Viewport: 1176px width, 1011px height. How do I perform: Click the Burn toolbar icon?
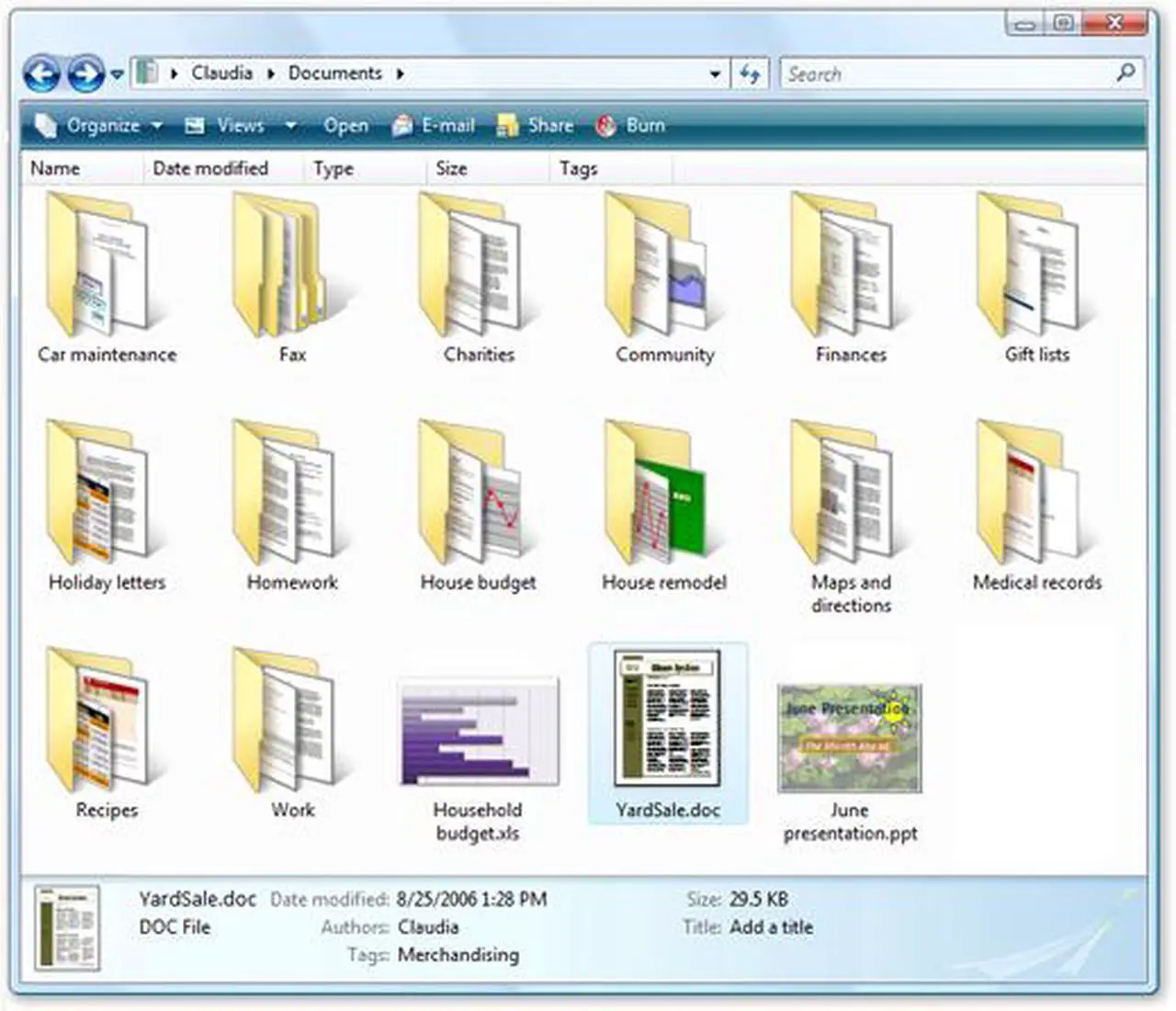[605, 126]
